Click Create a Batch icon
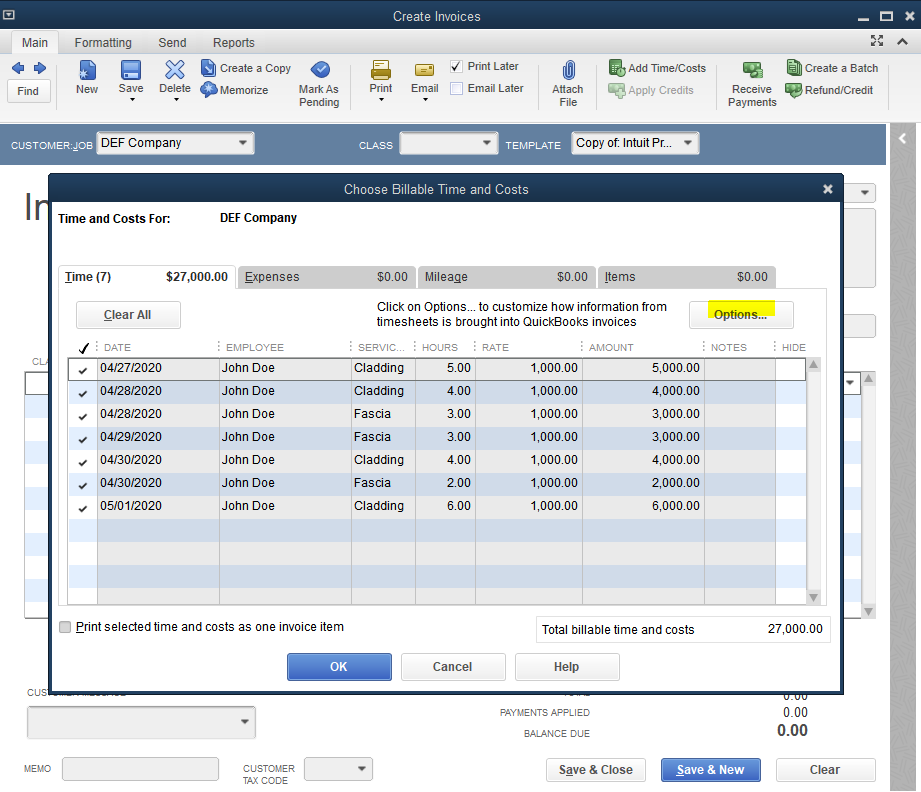 click(x=794, y=68)
